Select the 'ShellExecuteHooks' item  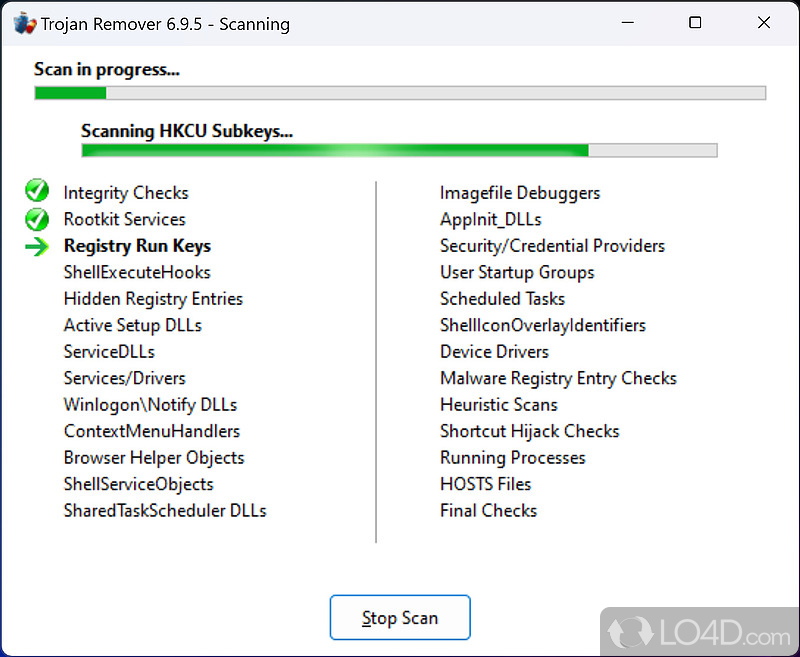pos(137,272)
